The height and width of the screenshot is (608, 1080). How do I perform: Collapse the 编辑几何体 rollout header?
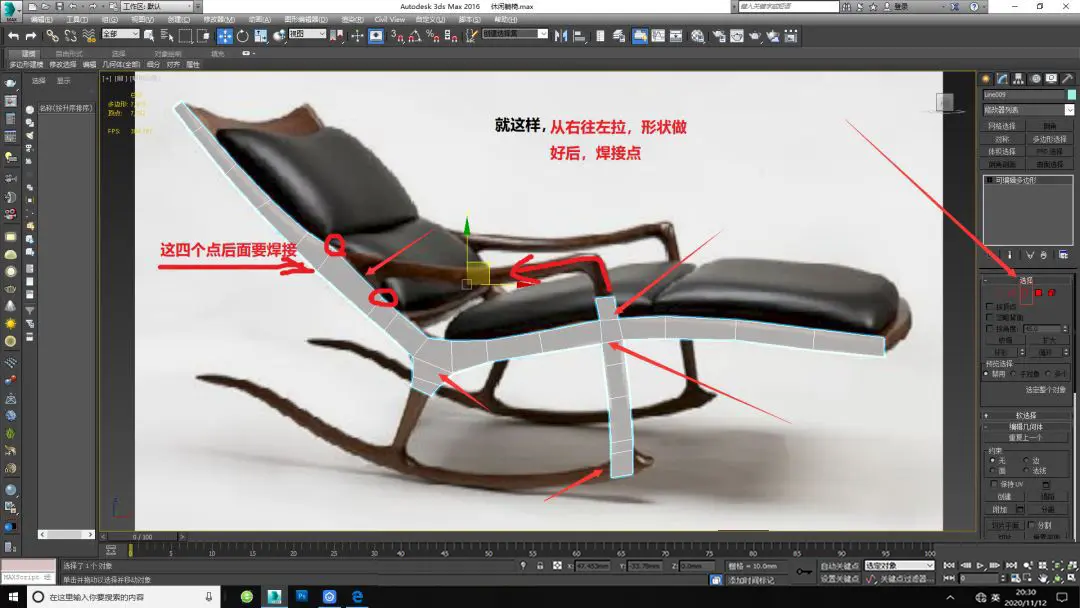pos(1026,427)
